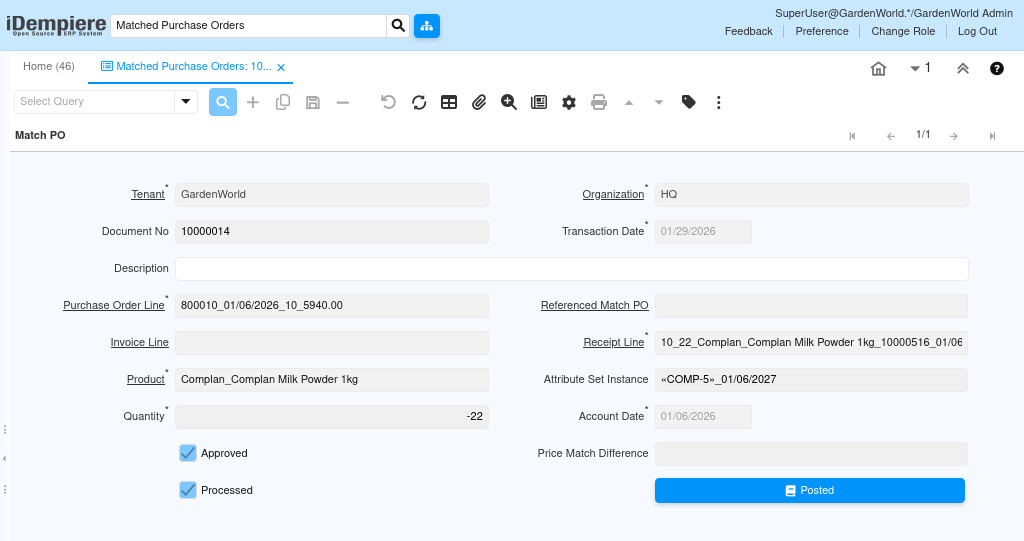Open Zoom Across magnifier icon
1024x541 pixels.
pos(509,102)
